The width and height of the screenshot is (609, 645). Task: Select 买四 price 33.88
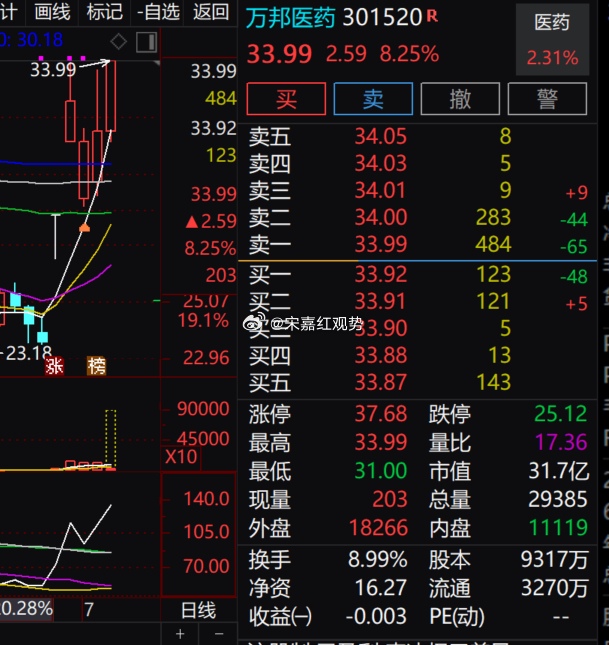click(x=381, y=355)
